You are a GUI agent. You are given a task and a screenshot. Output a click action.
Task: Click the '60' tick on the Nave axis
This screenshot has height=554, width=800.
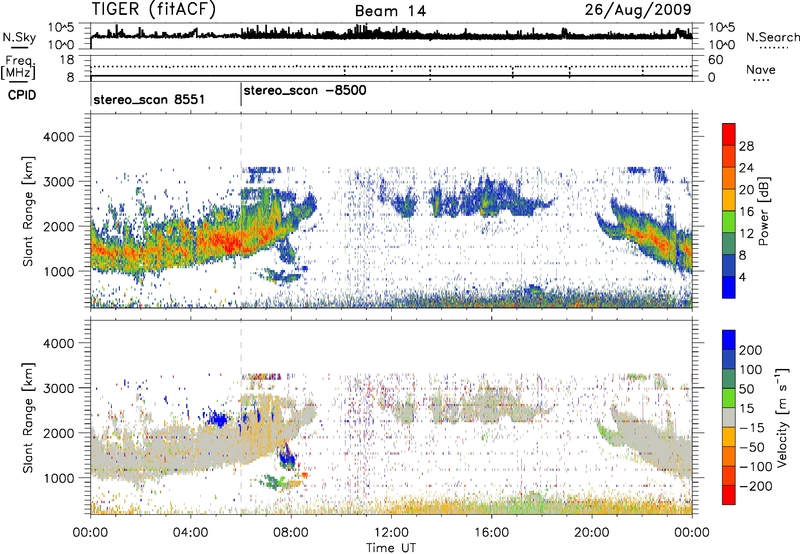coord(715,60)
